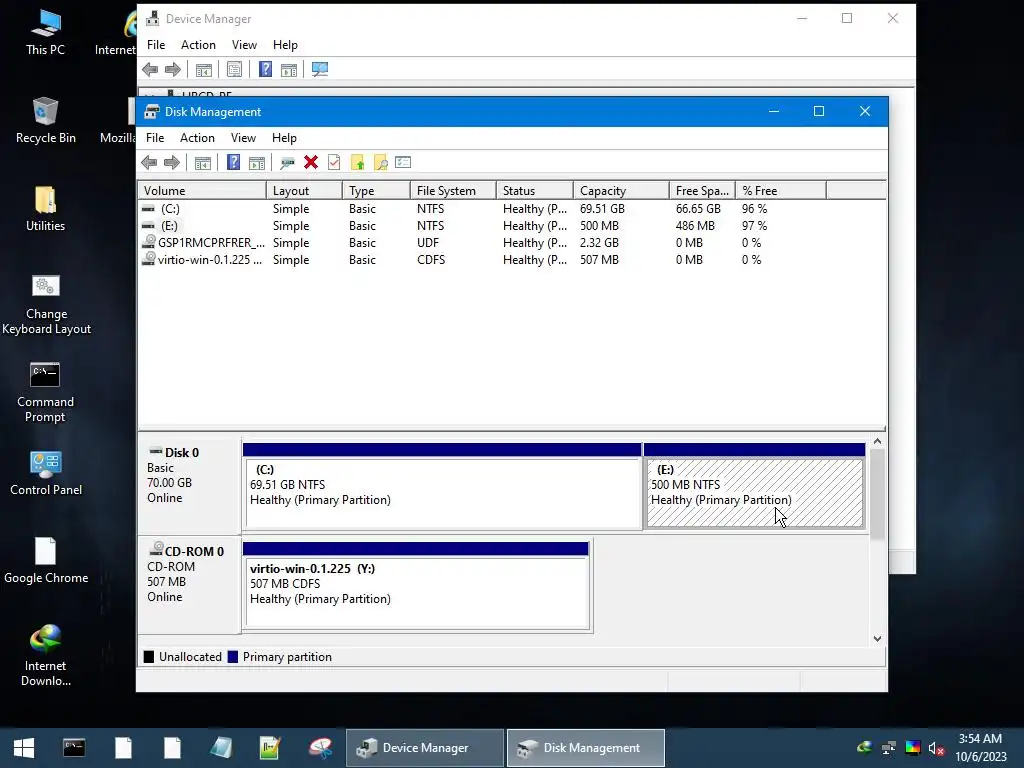This screenshot has width=1024, height=768.
Task: Sort by Volume column header
Action: click(x=202, y=191)
